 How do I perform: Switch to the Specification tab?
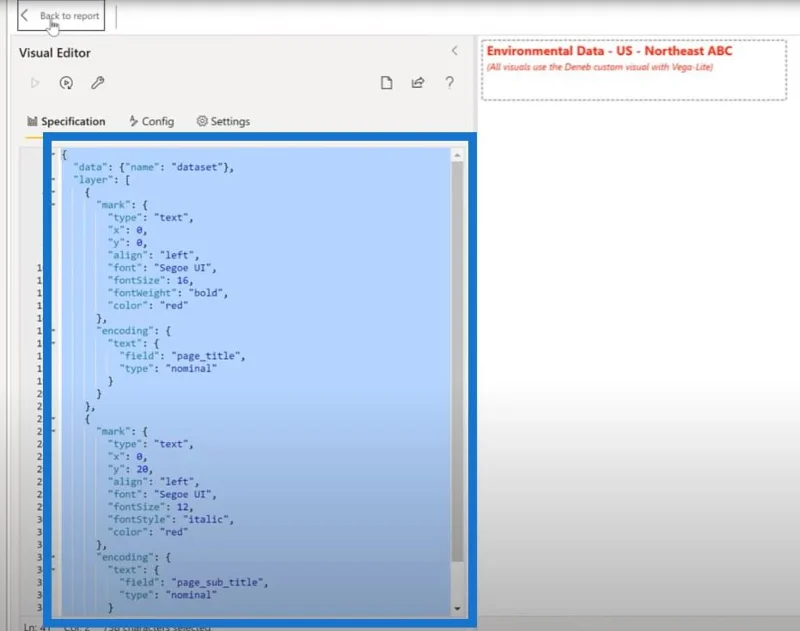(x=66, y=121)
